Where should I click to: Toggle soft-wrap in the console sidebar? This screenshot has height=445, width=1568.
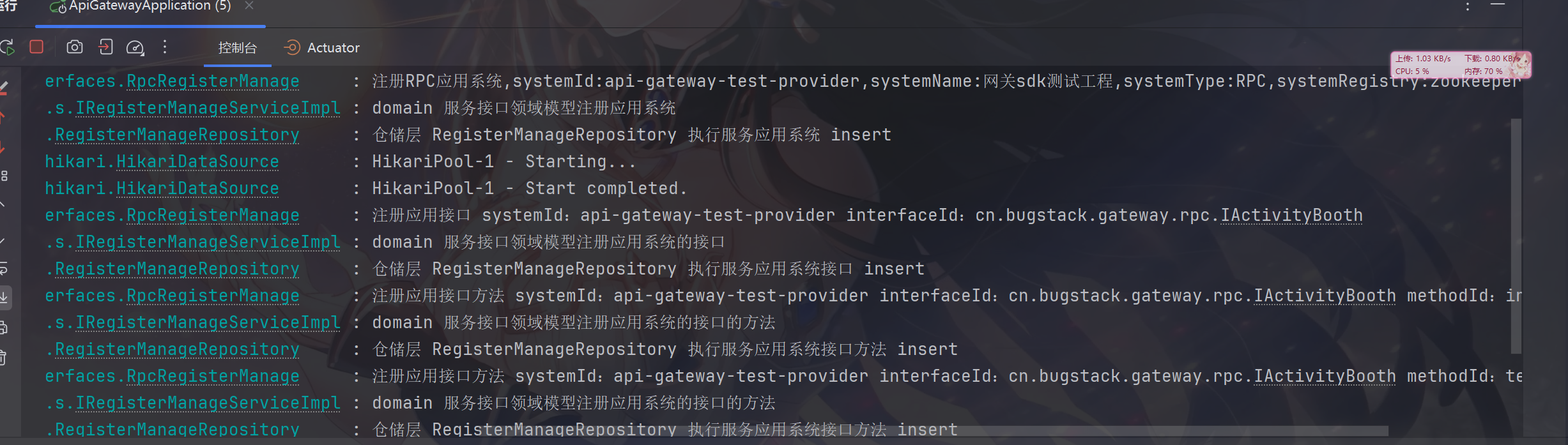(x=3, y=269)
